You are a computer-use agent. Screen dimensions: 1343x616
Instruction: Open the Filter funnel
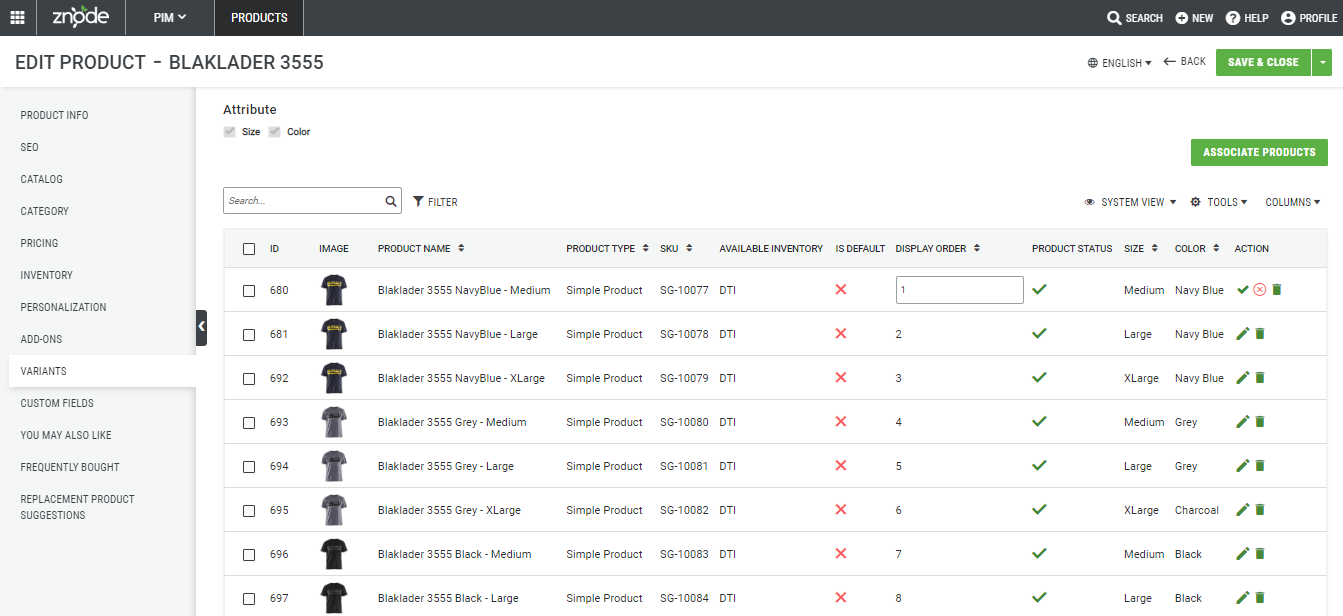pyautogui.click(x=418, y=201)
